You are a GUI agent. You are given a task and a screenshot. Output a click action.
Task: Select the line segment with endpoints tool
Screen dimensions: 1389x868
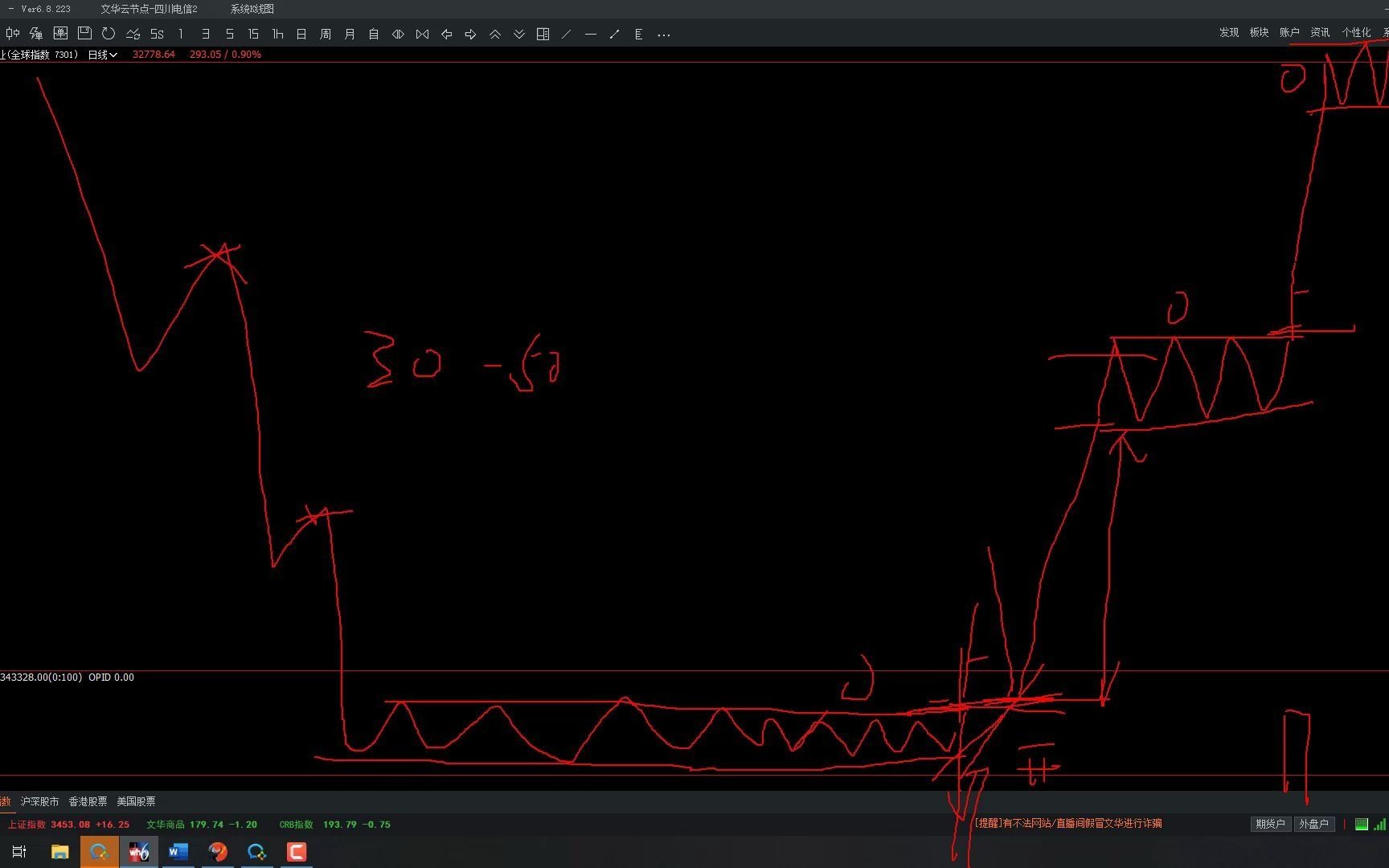(615, 34)
